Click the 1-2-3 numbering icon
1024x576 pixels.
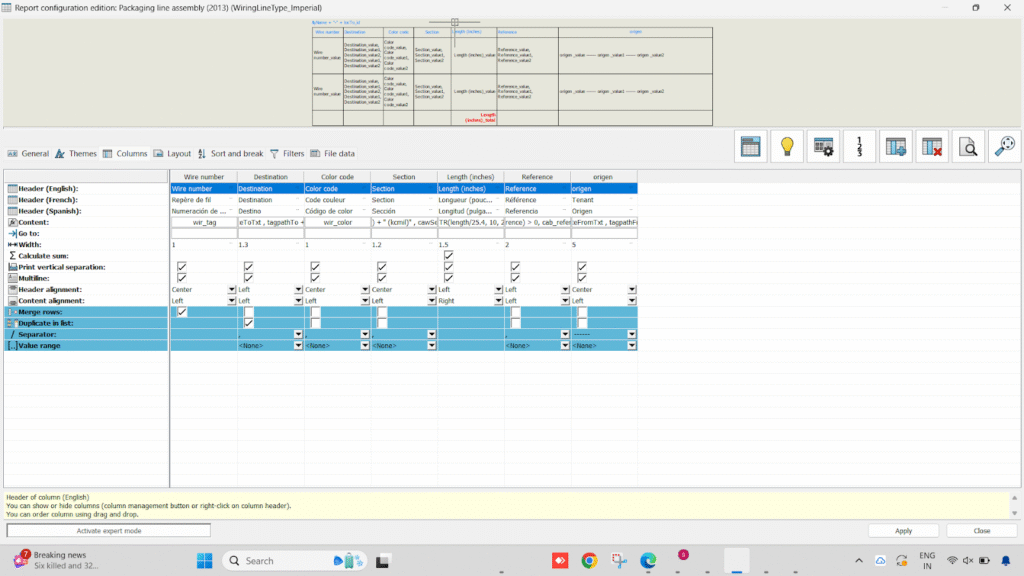(859, 146)
